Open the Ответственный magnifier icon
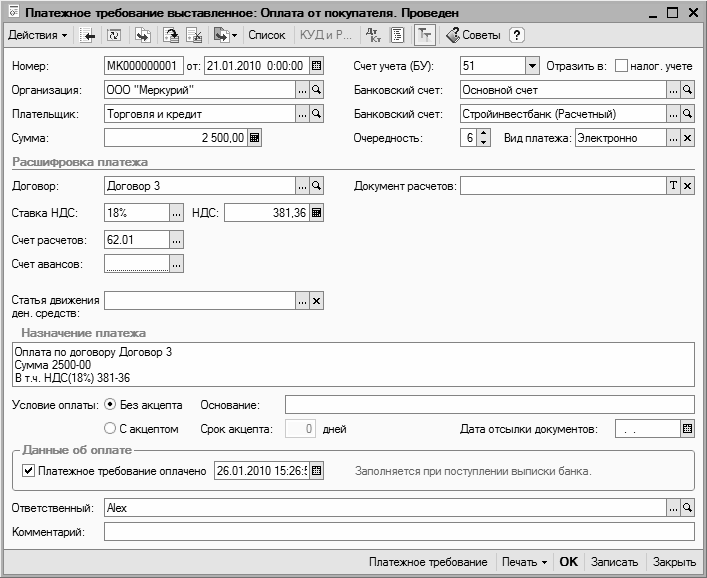Image resolution: width=707 pixels, height=578 pixels. [x=687, y=508]
